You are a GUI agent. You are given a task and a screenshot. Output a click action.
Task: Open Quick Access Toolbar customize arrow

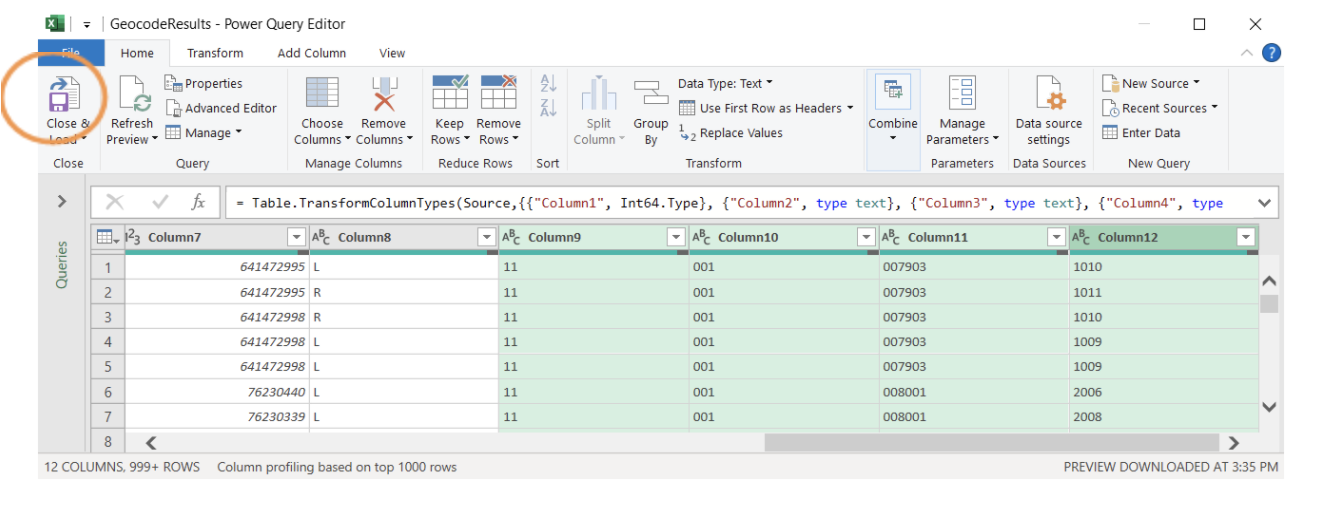click(87, 24)
